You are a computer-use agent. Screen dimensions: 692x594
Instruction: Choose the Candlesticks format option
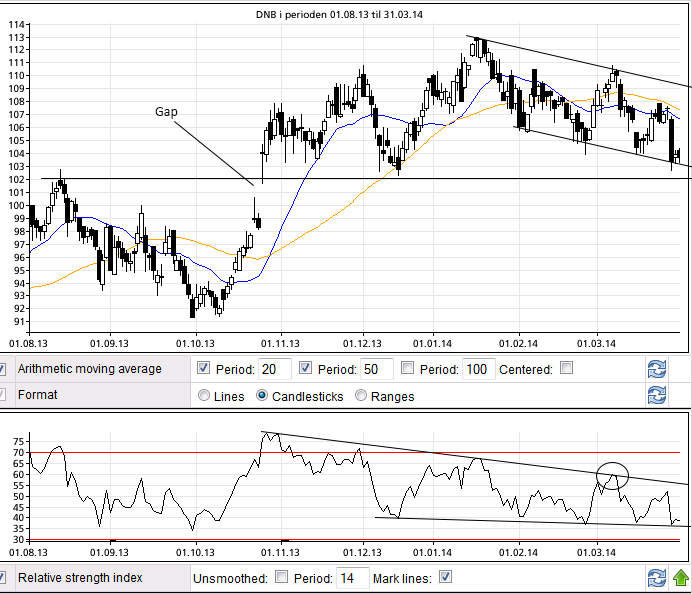click(x=263, y=396)
